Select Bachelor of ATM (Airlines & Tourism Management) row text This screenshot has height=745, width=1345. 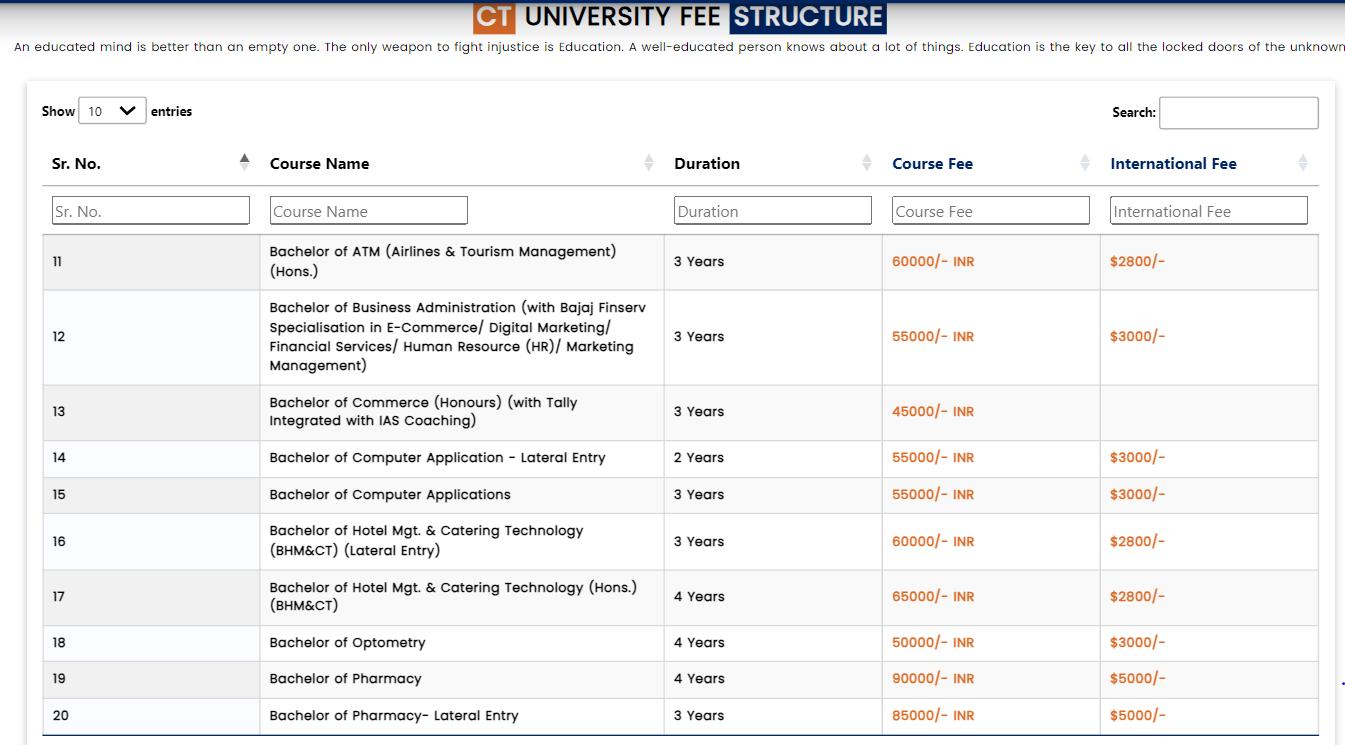(443, 261)
